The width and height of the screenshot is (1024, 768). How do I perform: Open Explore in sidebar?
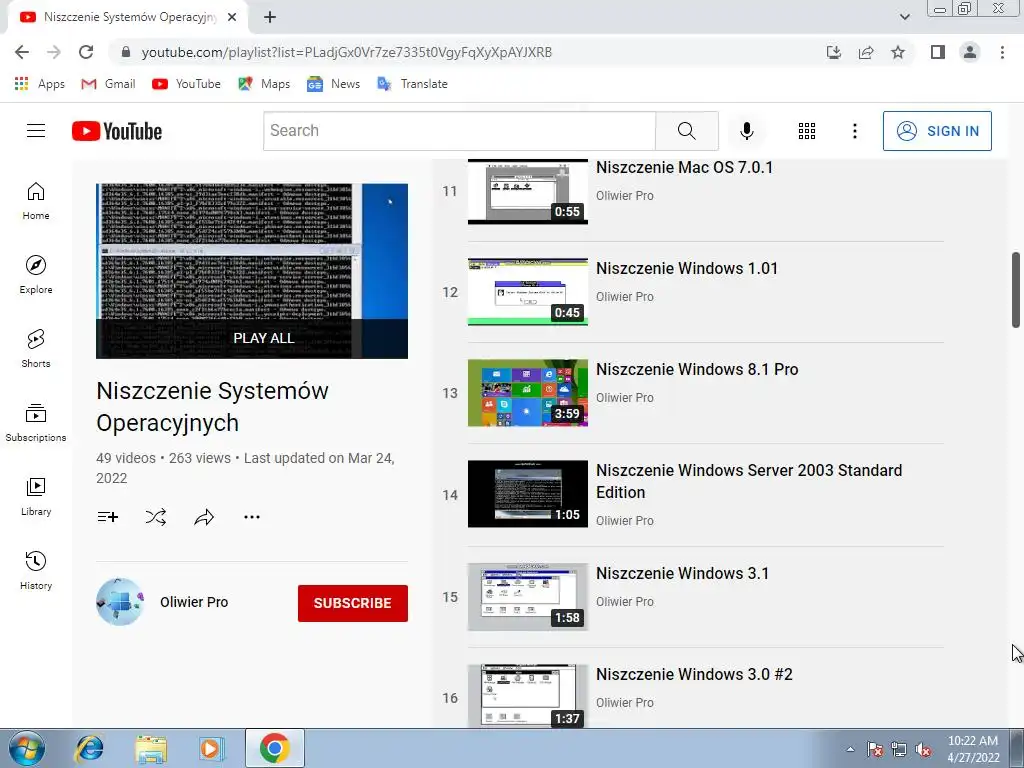click(x=36, y=274)
